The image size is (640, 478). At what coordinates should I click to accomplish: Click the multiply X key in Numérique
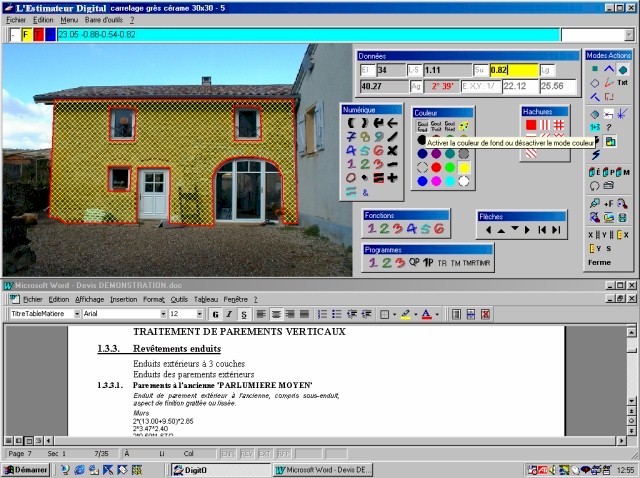coord(392,150)
